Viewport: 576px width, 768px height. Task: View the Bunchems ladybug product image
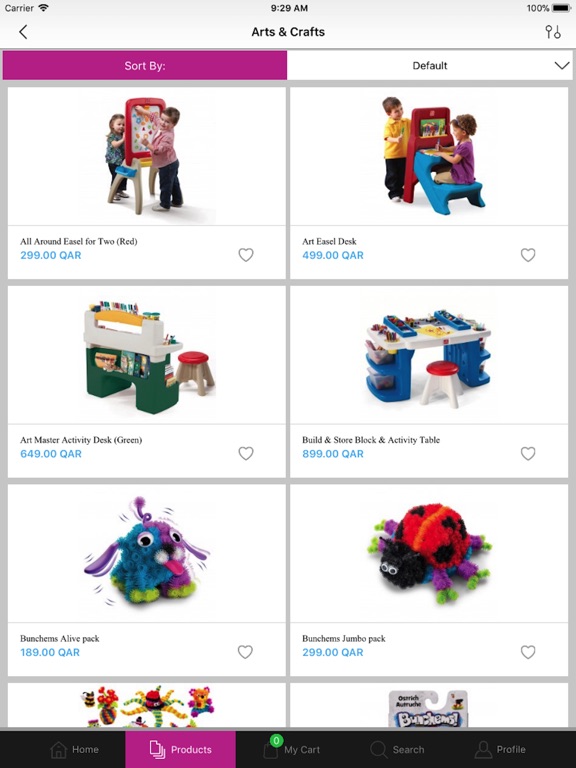coord(430,553)
